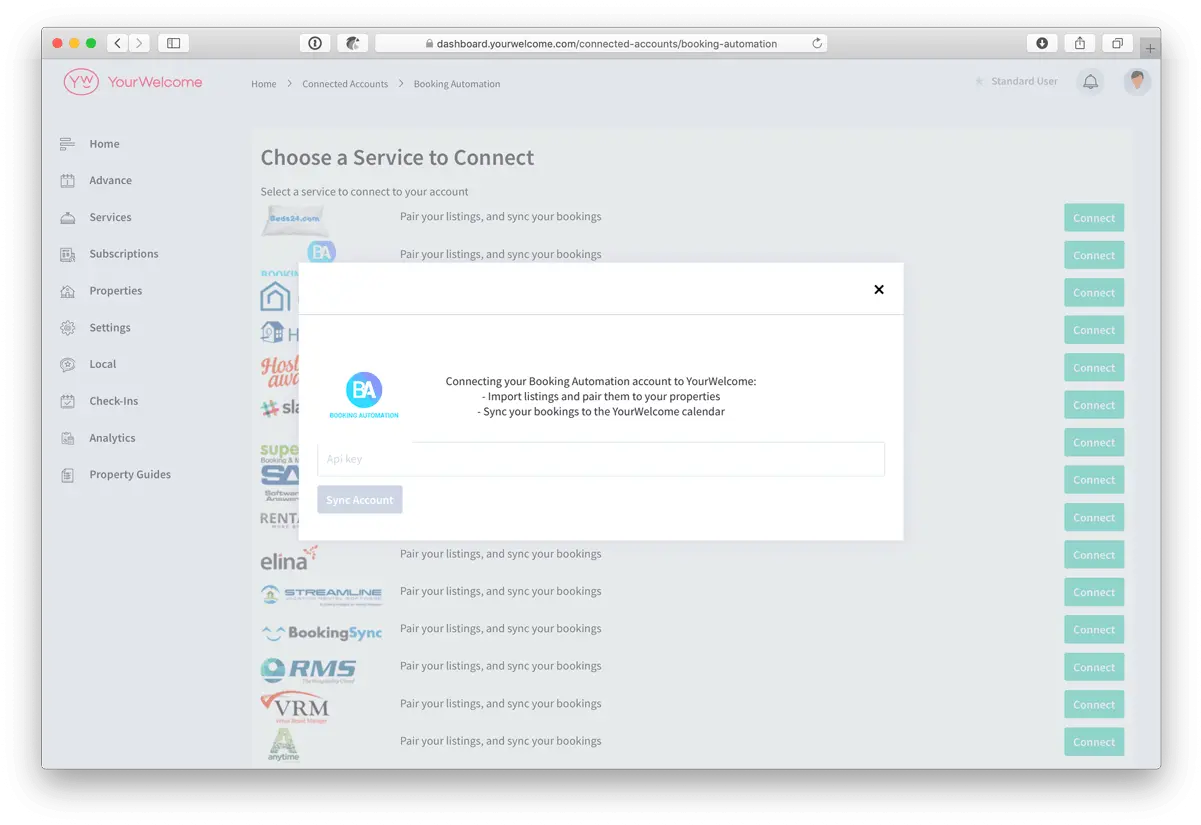1201x825 pixels.
Task: Open the user profile avatar
Action: (x=1137, y=82)
